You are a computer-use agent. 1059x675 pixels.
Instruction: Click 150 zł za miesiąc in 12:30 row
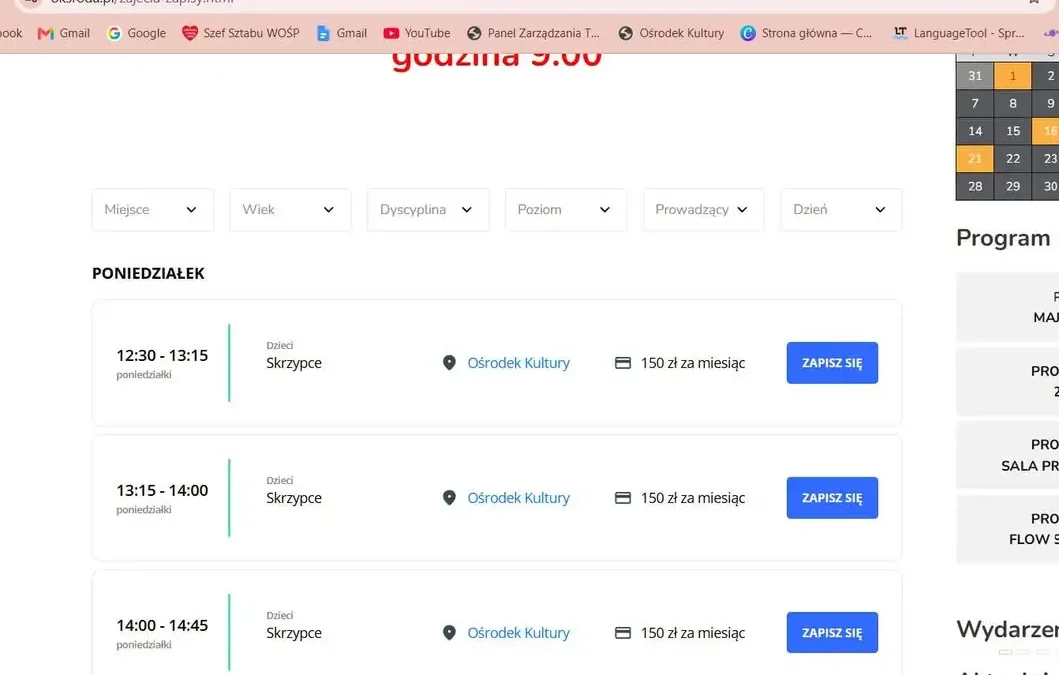(693, 364)
